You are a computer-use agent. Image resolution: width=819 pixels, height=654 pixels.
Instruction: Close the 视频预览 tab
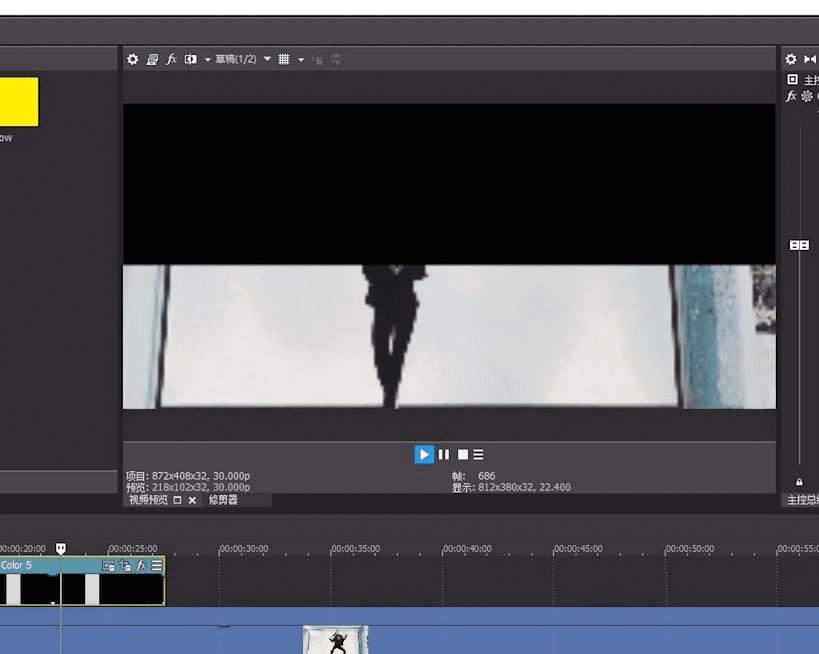(192, 500)
